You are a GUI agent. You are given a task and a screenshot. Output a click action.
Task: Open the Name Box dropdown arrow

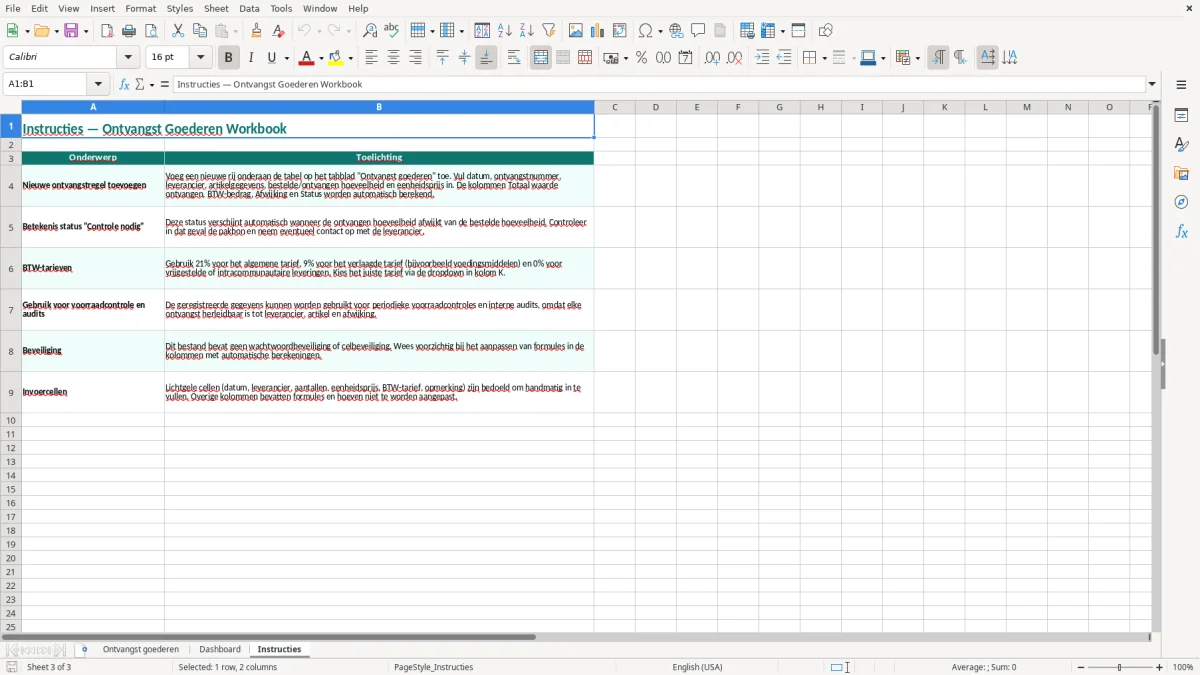(x=98, y=84)
